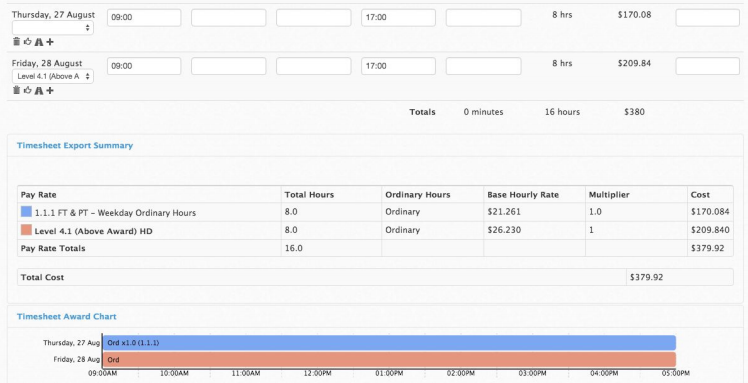The image size is (748, 383).
Task: Approve Friday shift via thumbs-up icon
Action: [x=28, y=90]
